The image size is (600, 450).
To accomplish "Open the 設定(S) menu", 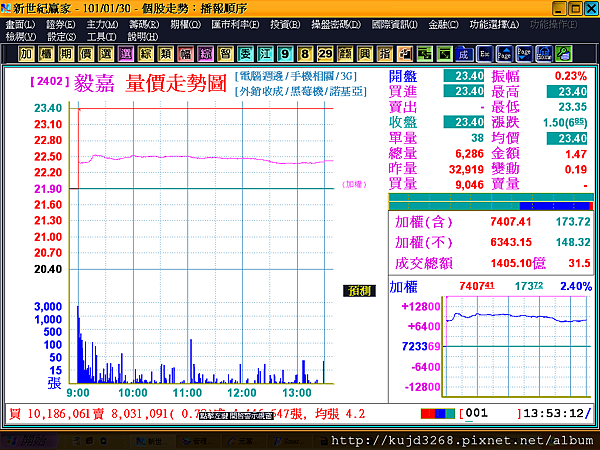I will coord(62,37).
